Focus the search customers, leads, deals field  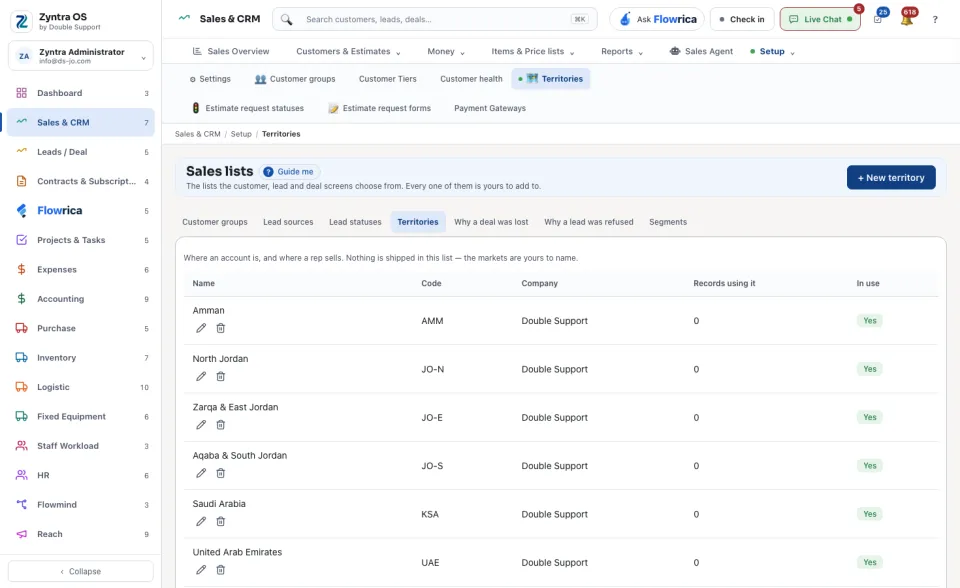[435, 20]
